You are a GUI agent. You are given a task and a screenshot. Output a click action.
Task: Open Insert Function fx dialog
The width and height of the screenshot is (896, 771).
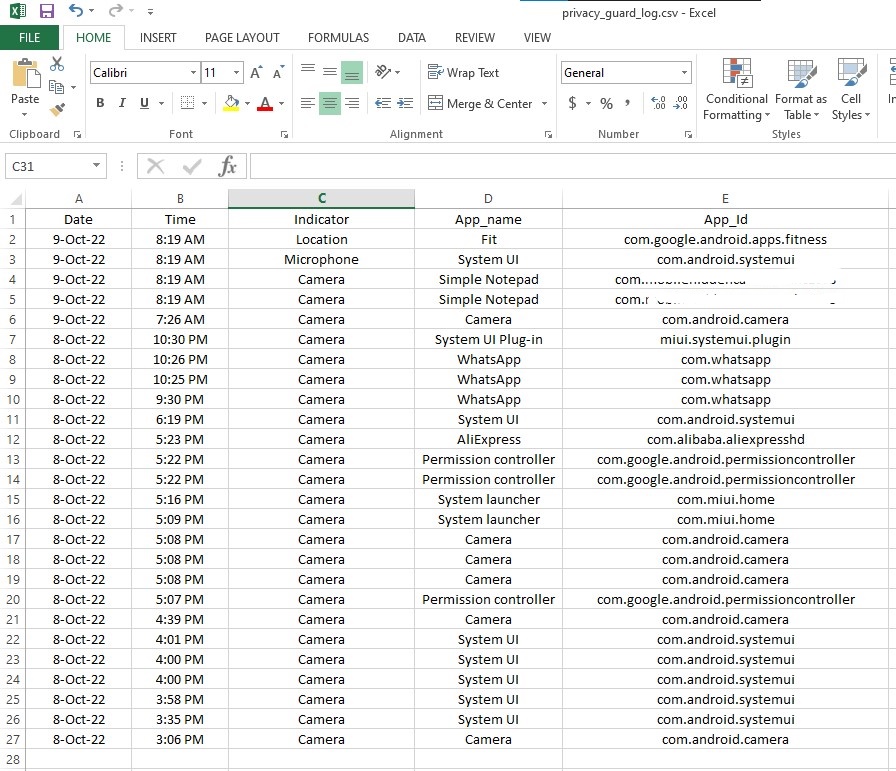pyautogui.click(x=227, y=166)
